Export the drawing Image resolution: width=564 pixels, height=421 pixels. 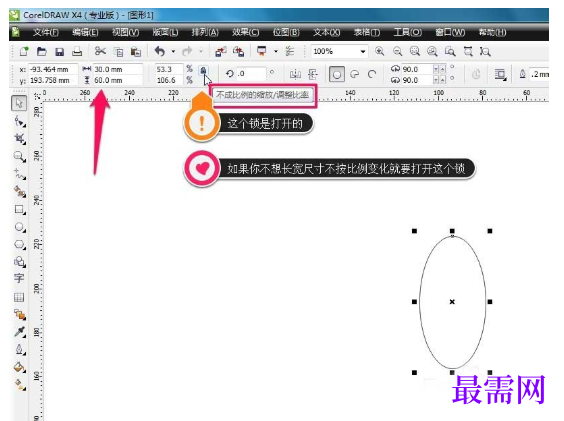click(x=238, y=51)
